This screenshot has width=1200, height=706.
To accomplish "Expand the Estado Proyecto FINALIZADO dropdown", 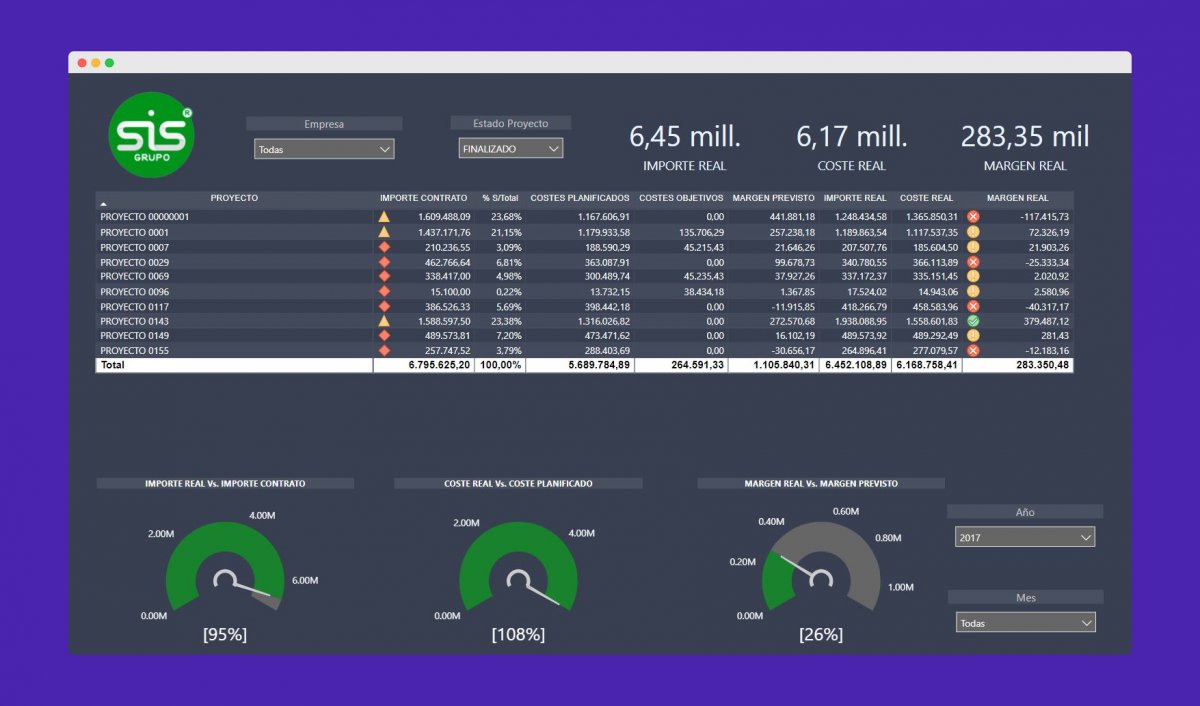I will point(511,149).
